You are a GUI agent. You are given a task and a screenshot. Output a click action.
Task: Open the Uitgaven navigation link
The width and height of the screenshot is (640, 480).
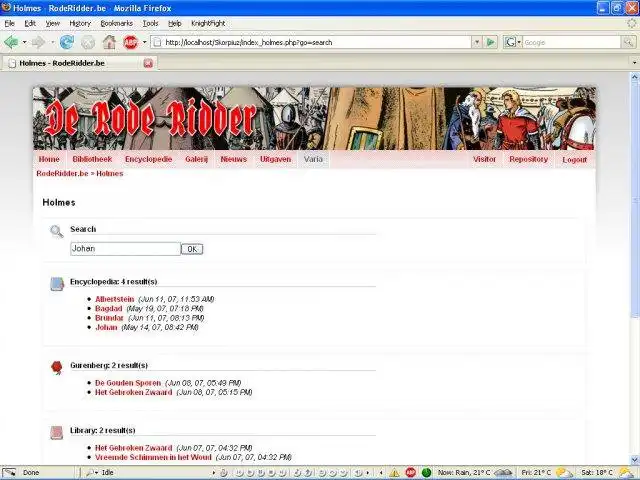[276, 159]
